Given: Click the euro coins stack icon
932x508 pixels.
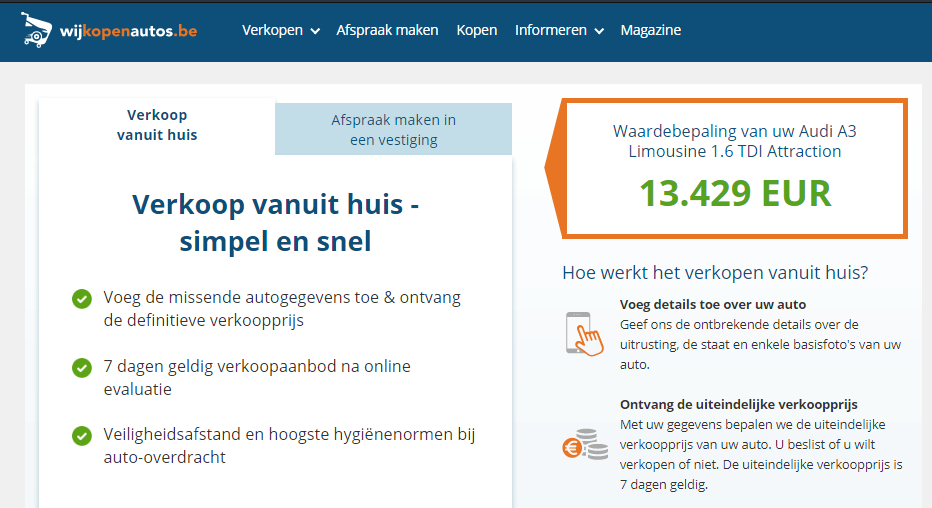Looking at the screenshot, I should [x=585, y=445].
